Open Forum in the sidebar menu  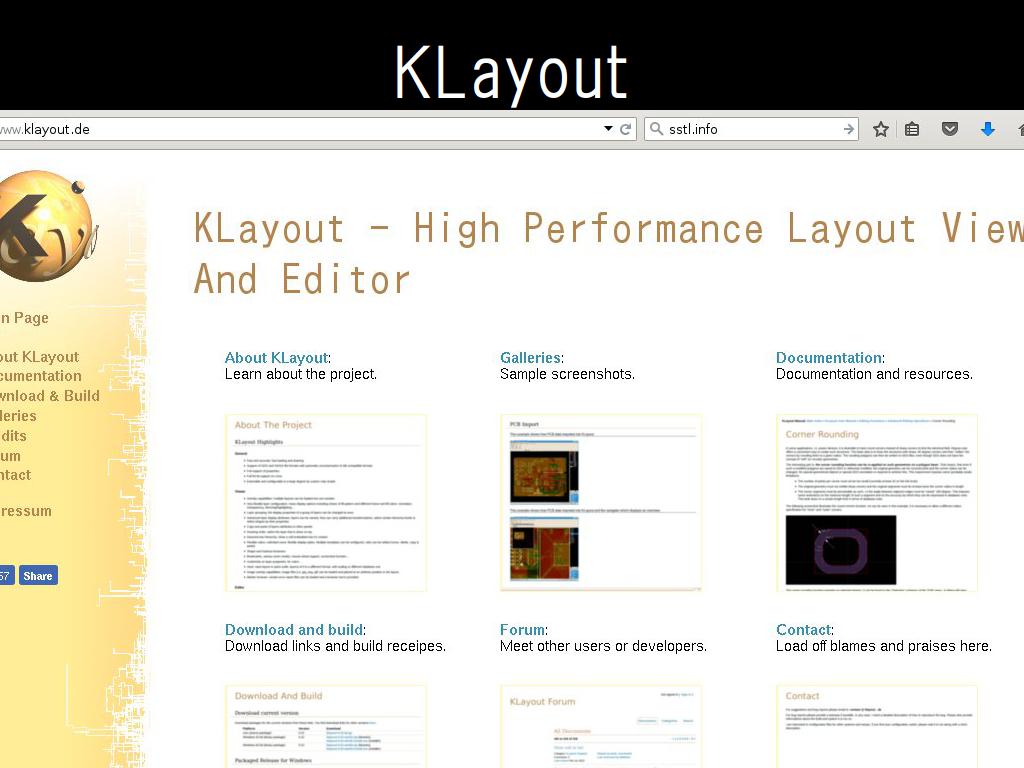[x=10, y=456]
